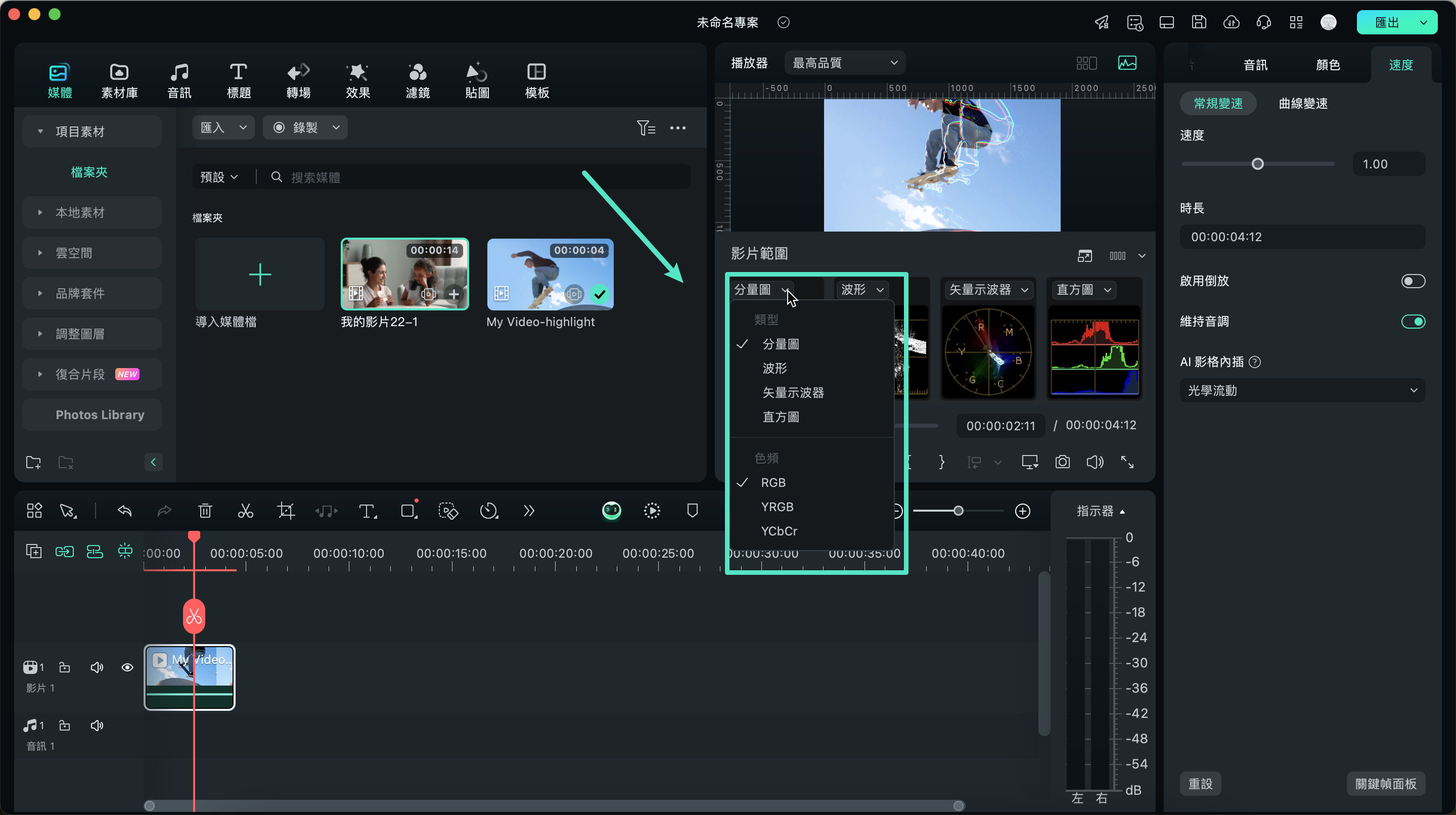The width and height of the screenshot is (1456, 815).
Task: Select the crop tool in the timeline toolbar
Action: coord(286,511)
